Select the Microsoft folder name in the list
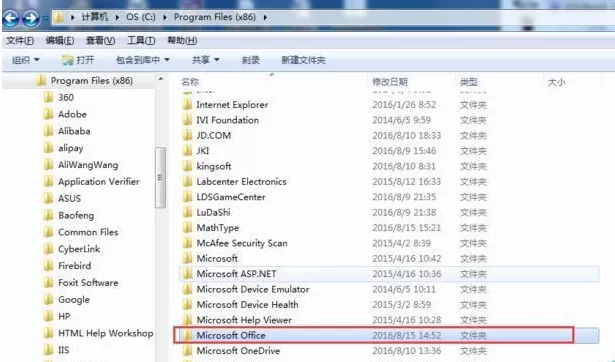Screen dimensions: 615x362 point(217,258)
